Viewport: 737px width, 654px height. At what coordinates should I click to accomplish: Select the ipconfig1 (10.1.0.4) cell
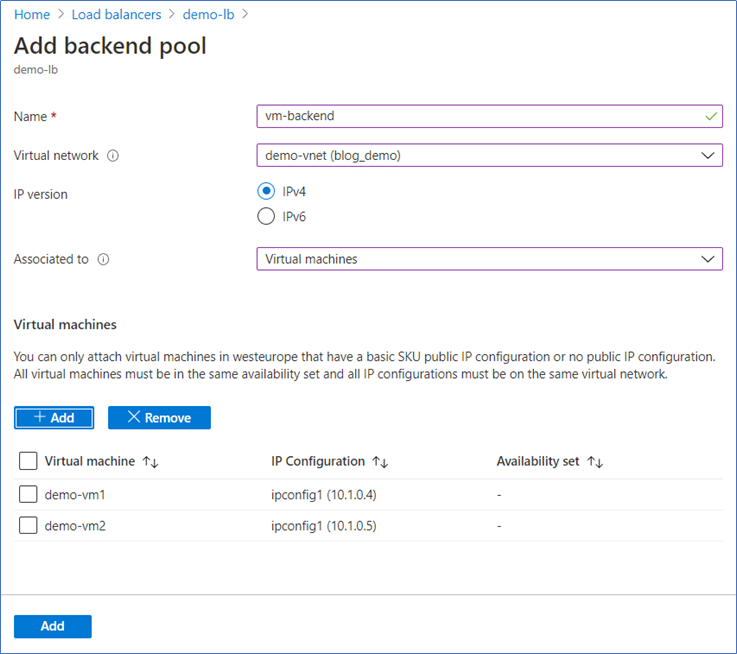pos(323,495)
